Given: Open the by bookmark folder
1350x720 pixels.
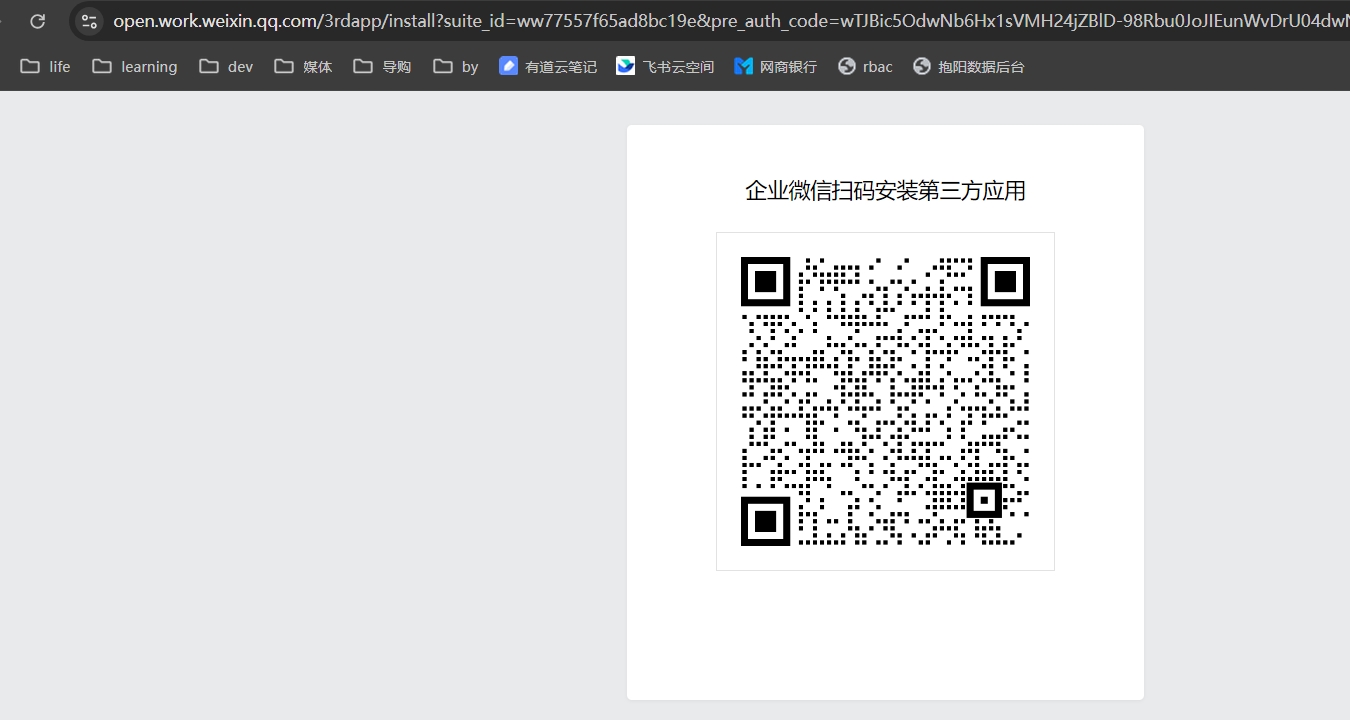Looking at the screenshot, I should click(456, 67).
